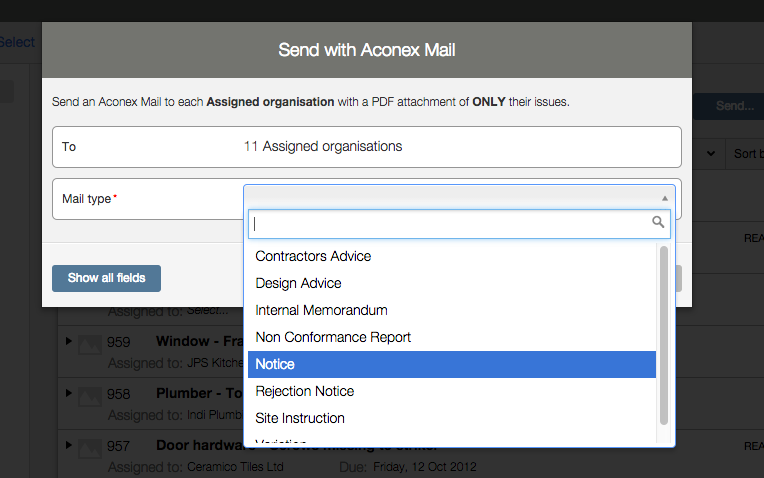Expand issue 958 row triangle
The height and width of the screenshot is (478, 764).
69,393
